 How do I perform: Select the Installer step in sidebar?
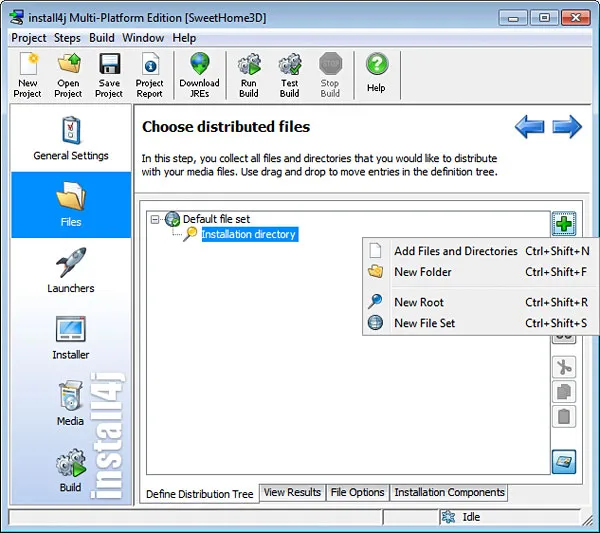(71, 338)
